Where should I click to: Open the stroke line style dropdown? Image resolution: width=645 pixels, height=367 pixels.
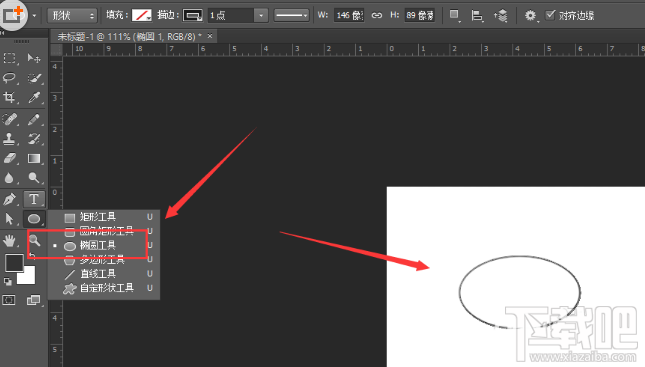(292, 16)
